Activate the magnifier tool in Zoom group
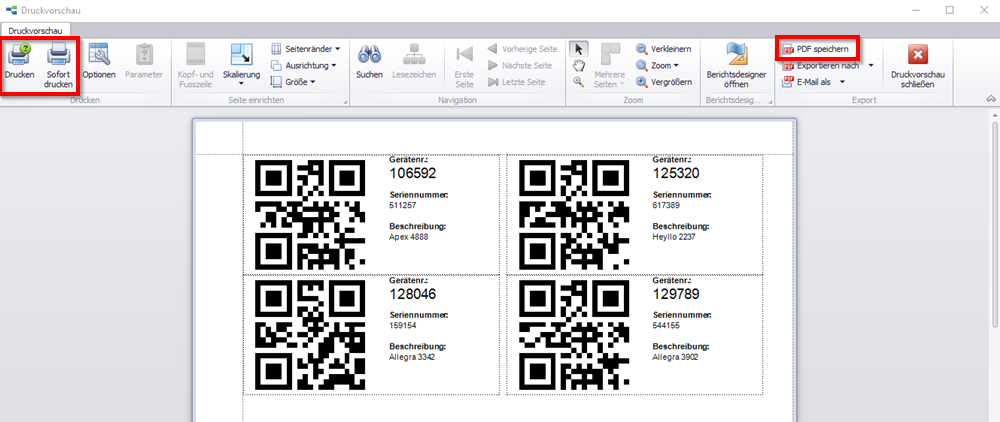The height and width of the screenshot is (422, 1000). 579,82
